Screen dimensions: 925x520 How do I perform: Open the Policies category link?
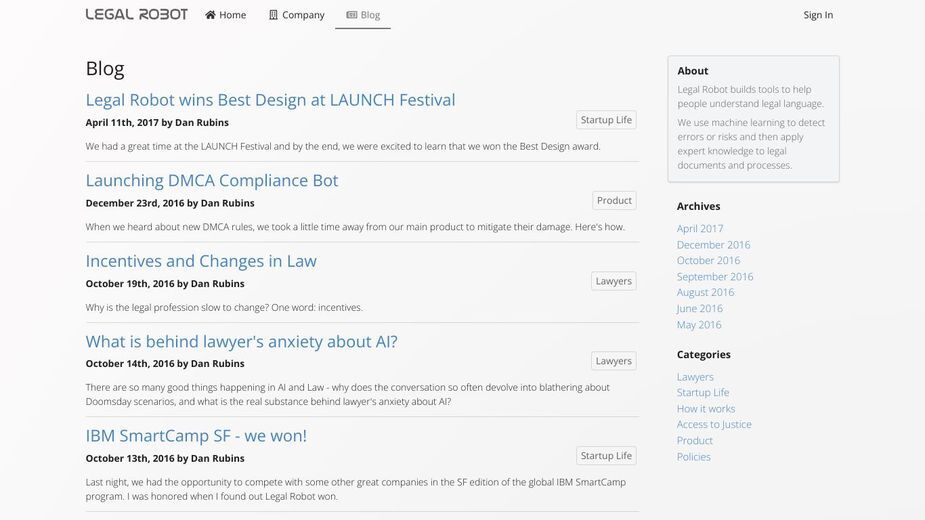[694, 457]
